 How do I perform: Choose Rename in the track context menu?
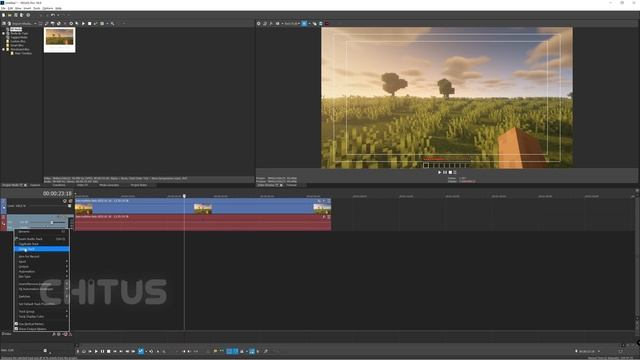pos(42,231)
